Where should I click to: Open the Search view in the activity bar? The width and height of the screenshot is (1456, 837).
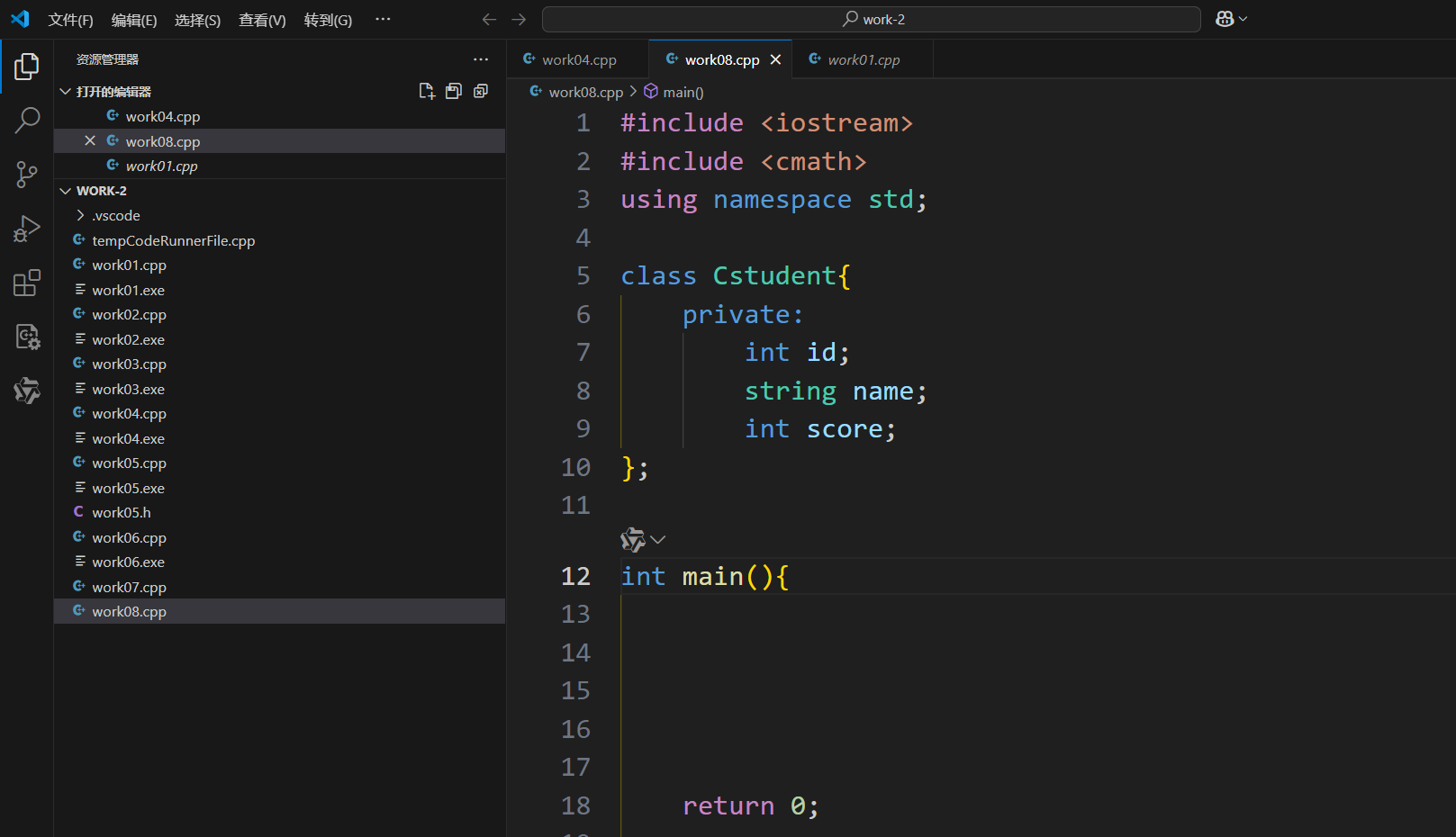coord(28,119)
